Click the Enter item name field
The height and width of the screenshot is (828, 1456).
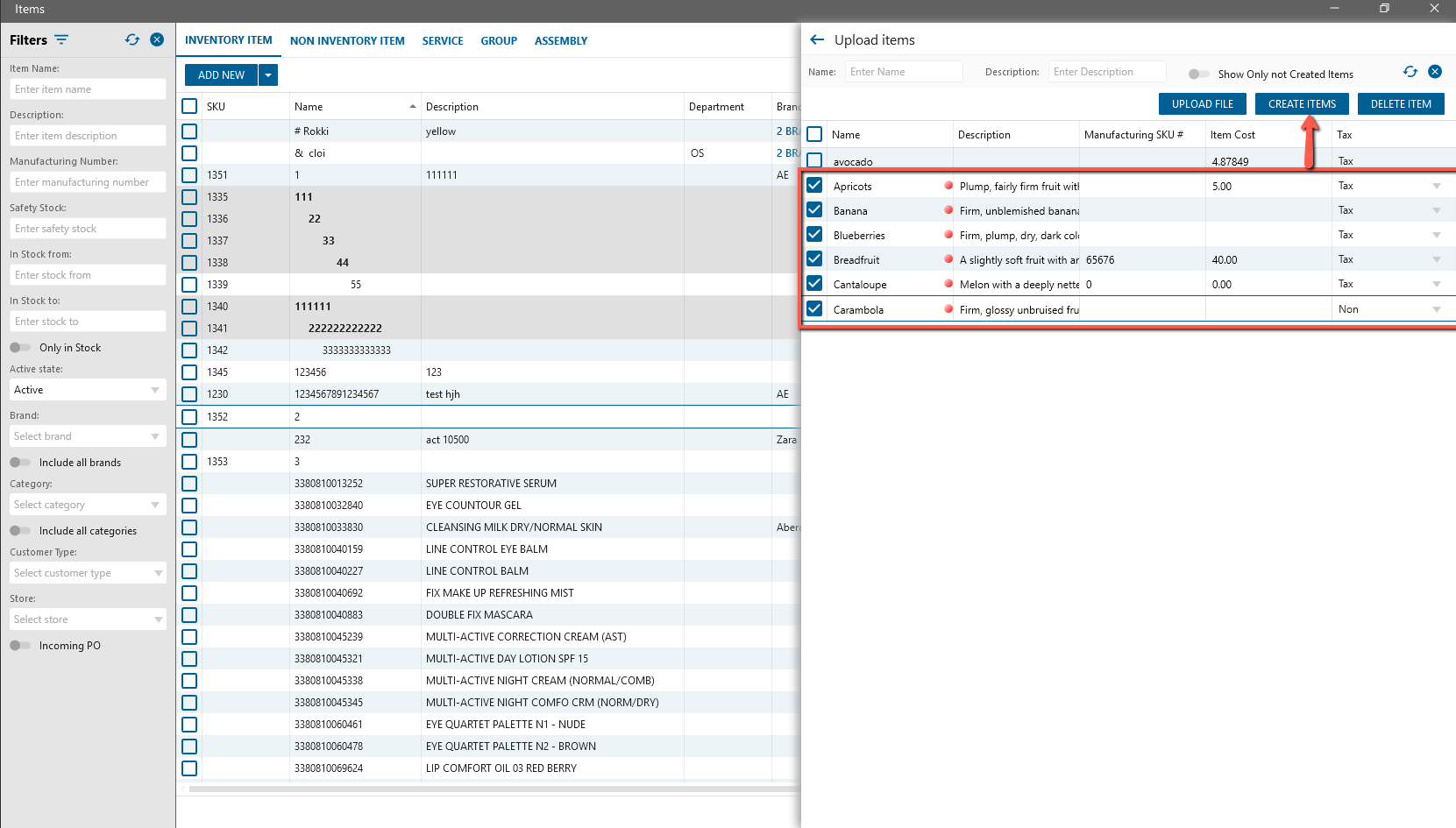[87, 89]
